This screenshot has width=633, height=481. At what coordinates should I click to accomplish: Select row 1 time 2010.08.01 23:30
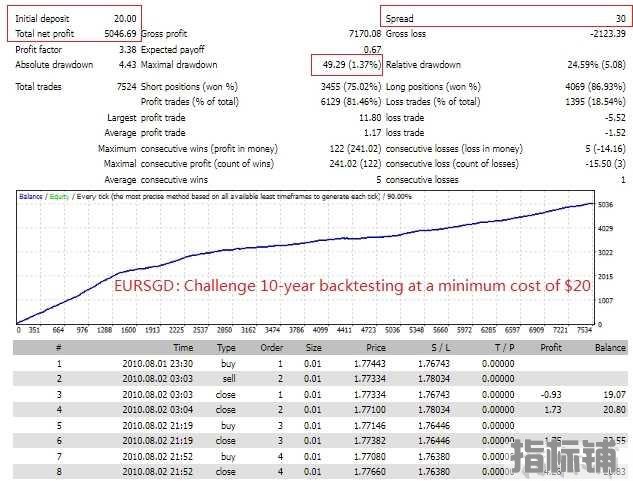(157, 364)
